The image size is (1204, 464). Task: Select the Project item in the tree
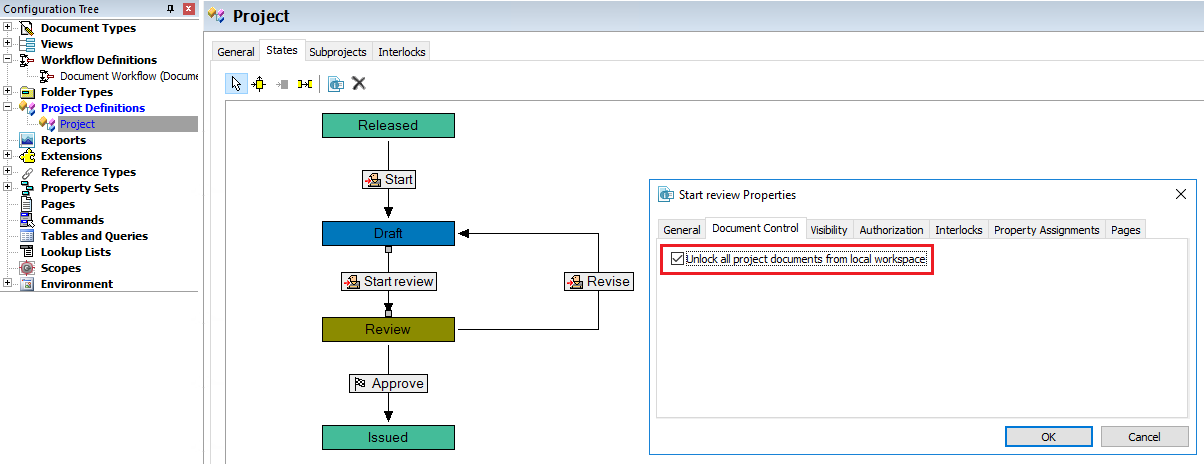click(77, 124)
